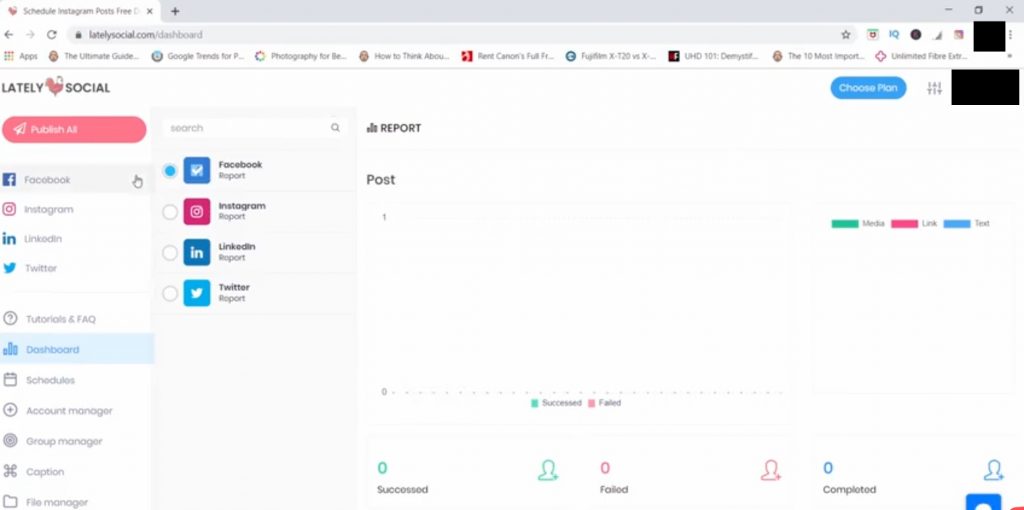Select the Twitter Report radio button
The height and width of the screenshot is (510, 1024).
pos(170,294)
